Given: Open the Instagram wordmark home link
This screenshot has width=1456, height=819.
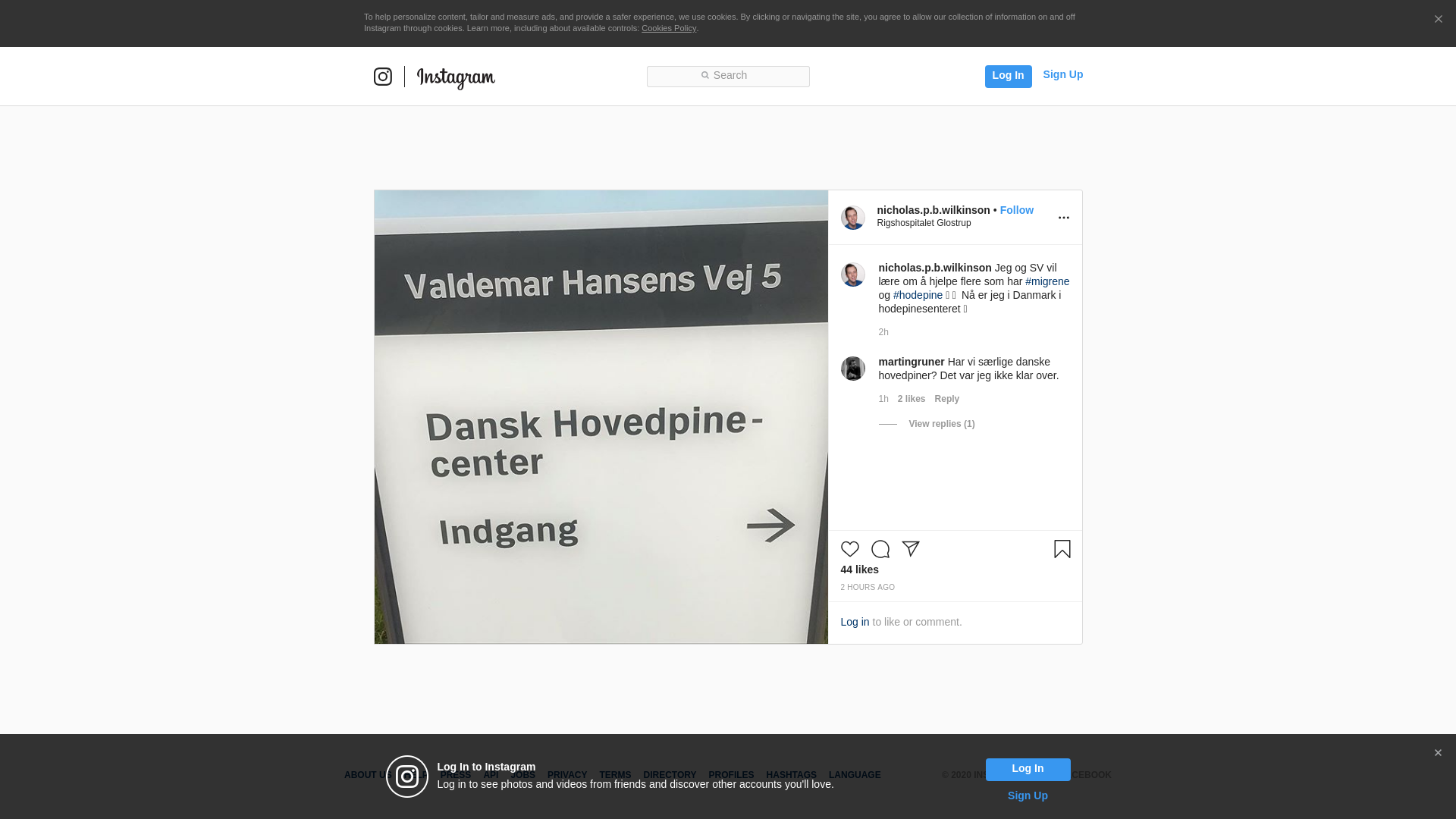Looking at the screenshot, I should [x=456, y=78].
